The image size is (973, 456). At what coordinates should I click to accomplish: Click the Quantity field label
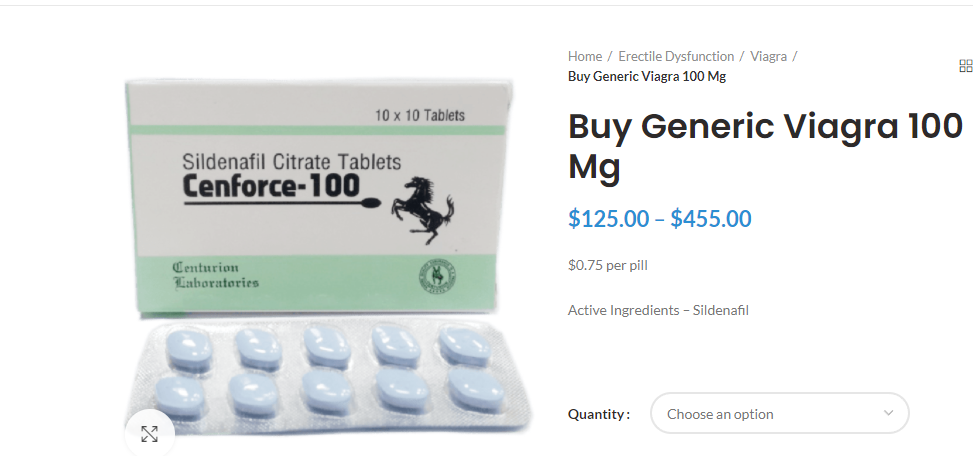click(599, 414)
